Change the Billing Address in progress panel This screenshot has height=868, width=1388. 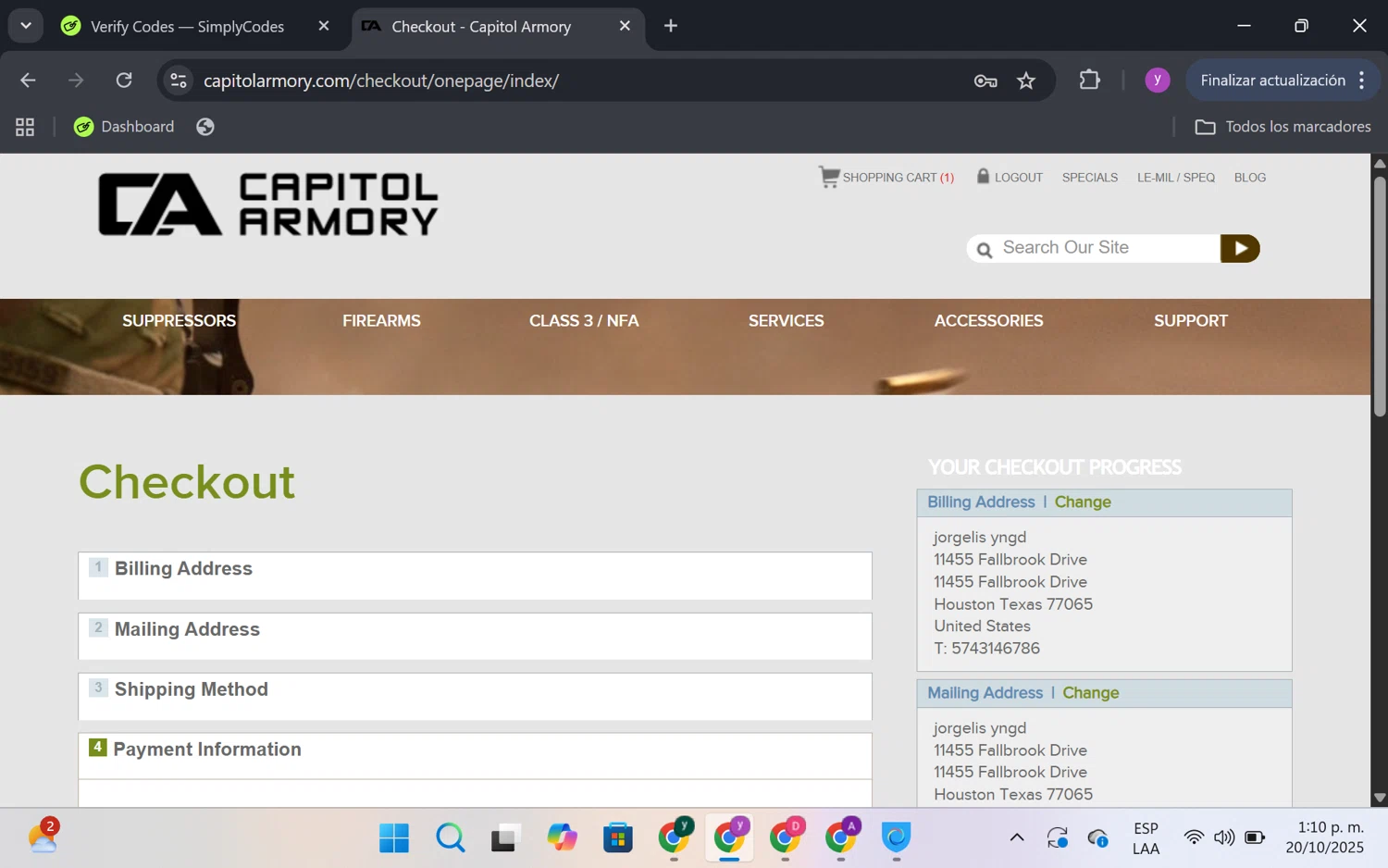coord(1083,502)
